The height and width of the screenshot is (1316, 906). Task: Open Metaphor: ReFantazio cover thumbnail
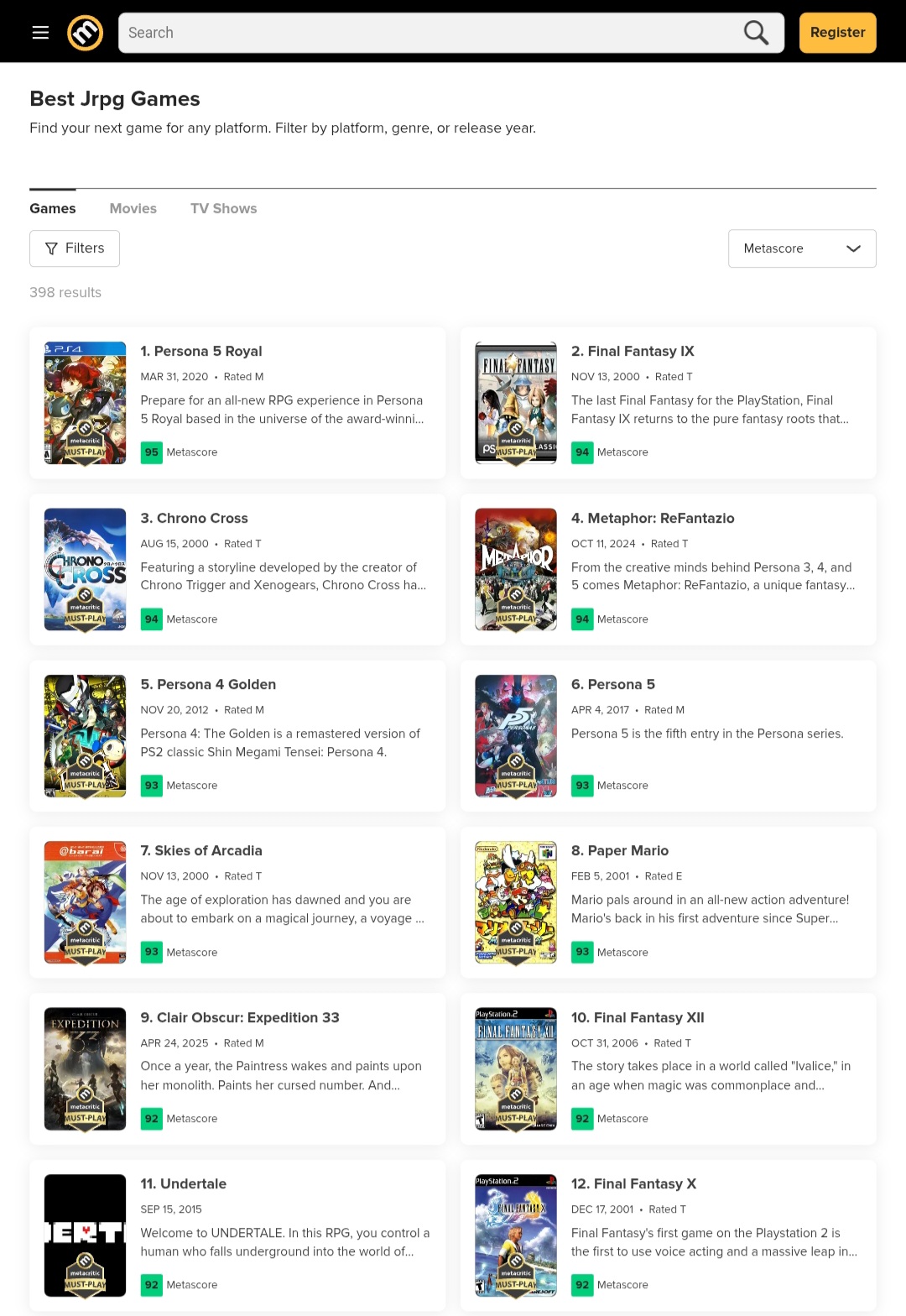516,569
